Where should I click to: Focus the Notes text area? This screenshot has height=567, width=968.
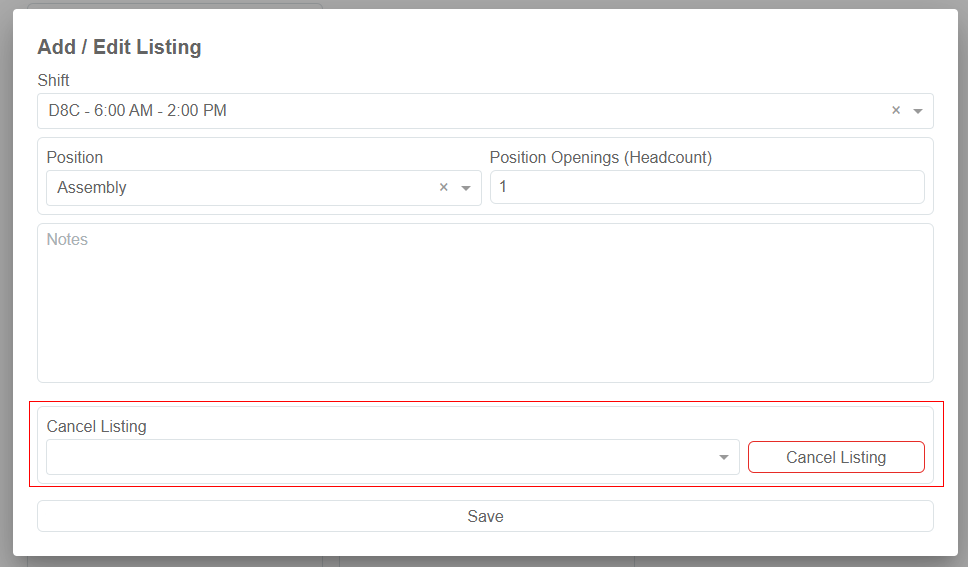(485, 310)
